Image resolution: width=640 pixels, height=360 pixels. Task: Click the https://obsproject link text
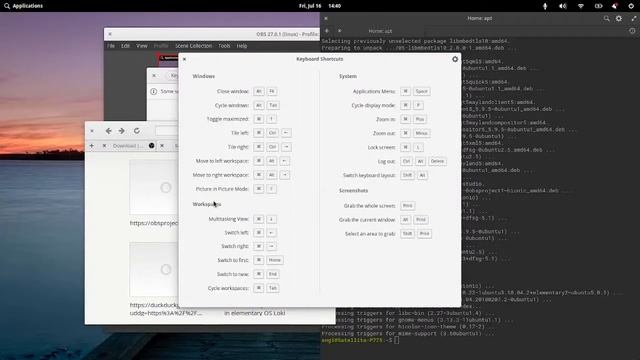[154, 223]
